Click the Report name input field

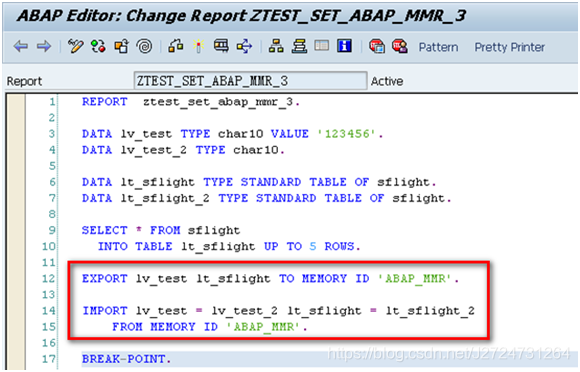(x=250, y=81)
